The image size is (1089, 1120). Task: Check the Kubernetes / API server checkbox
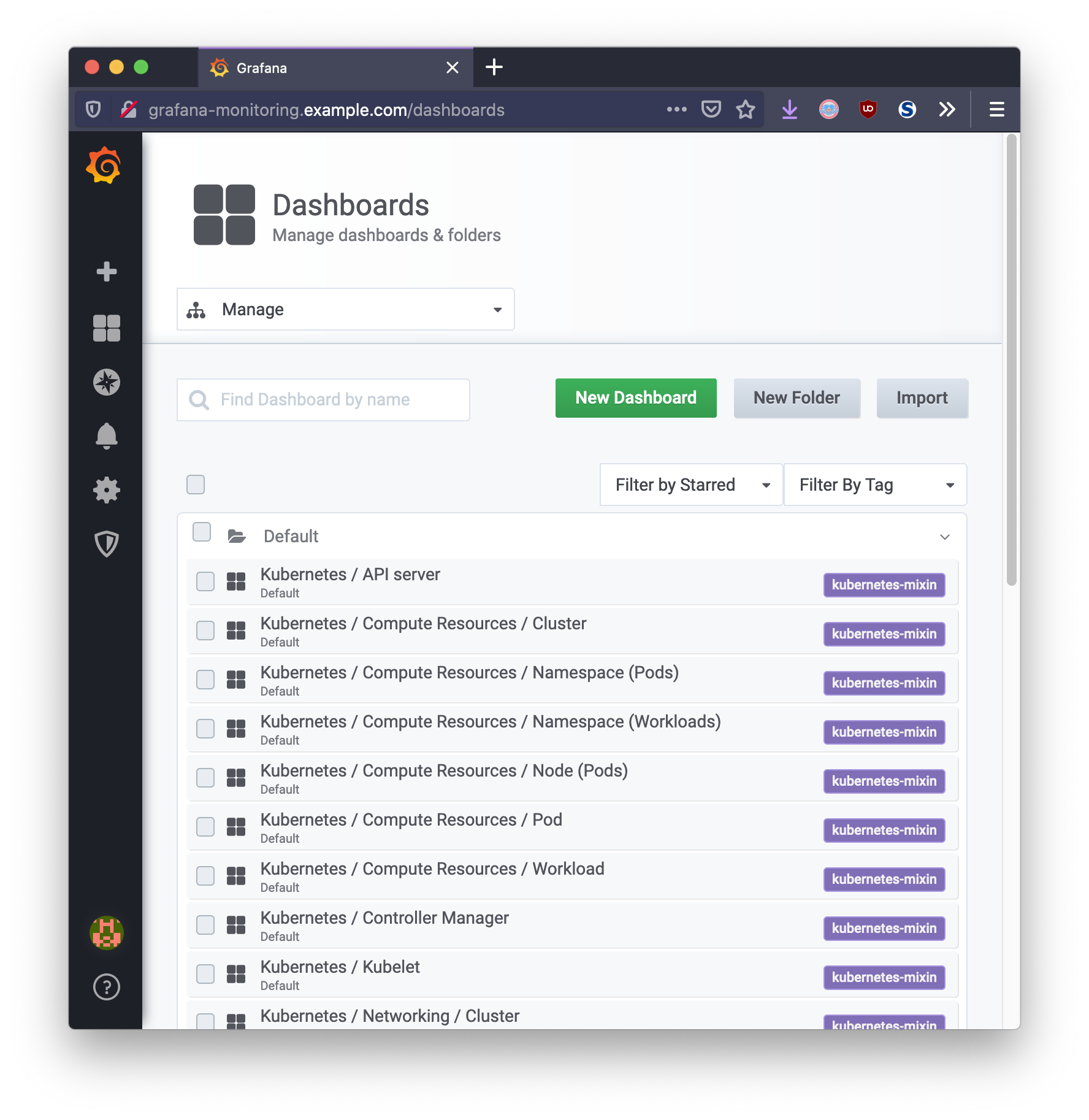click(205, 581)
